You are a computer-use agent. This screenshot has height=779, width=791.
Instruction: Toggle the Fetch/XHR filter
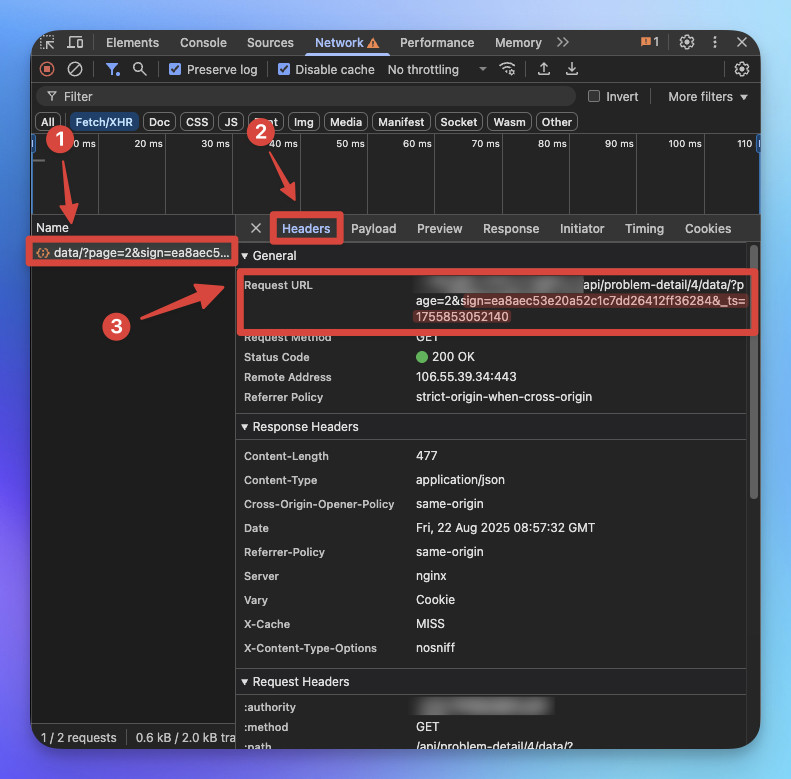pyautogui.click(x=104, y=122)
